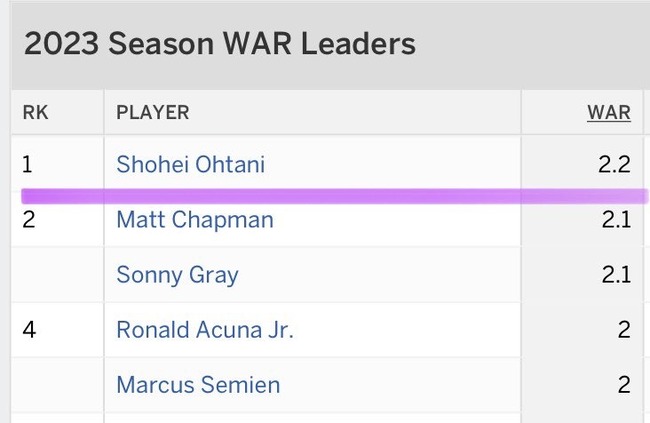The height and width of the screenshot is (423, 650).
Task: Click the RK column header
Action: [35, 112]
